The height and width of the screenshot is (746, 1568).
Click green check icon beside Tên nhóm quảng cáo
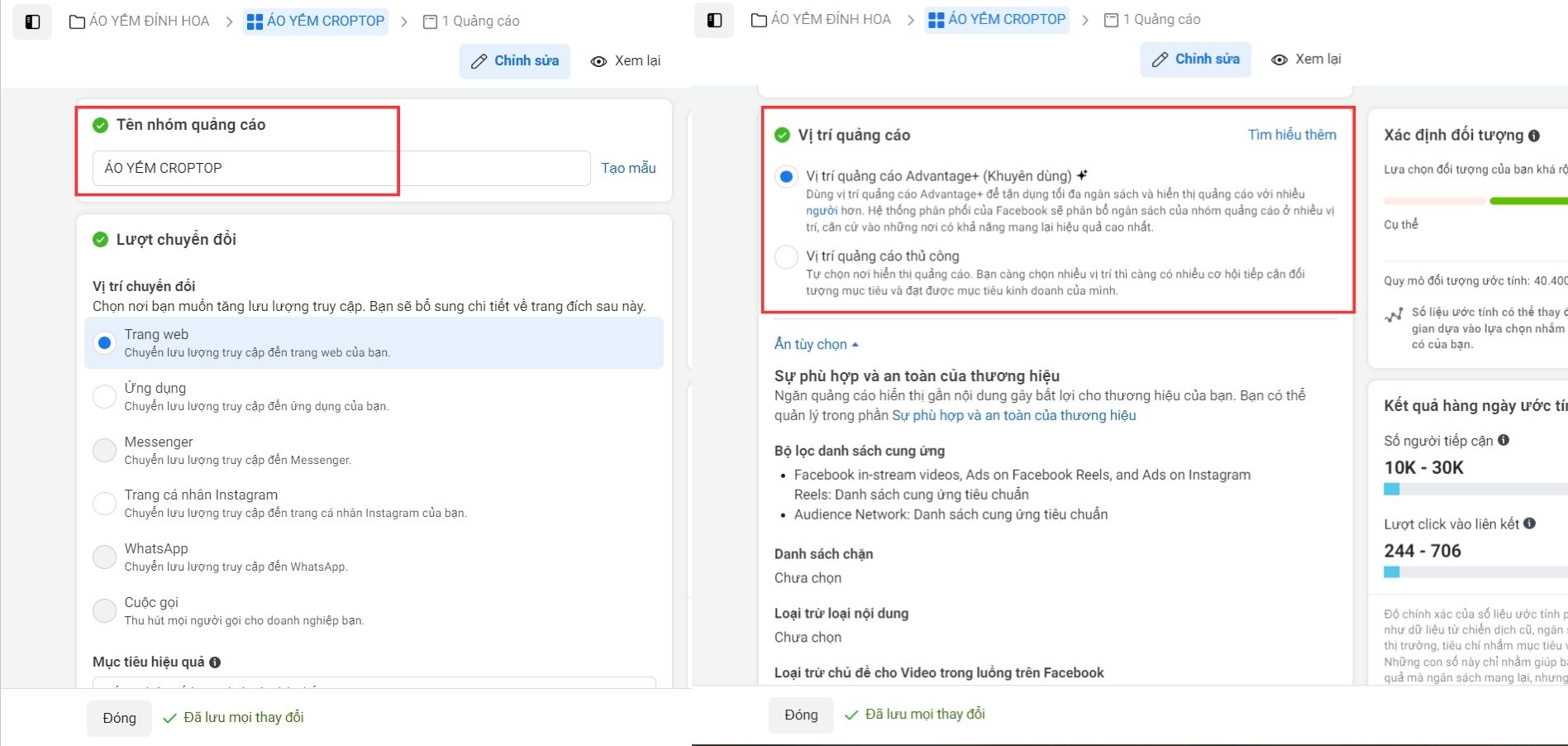pos(101,125)
